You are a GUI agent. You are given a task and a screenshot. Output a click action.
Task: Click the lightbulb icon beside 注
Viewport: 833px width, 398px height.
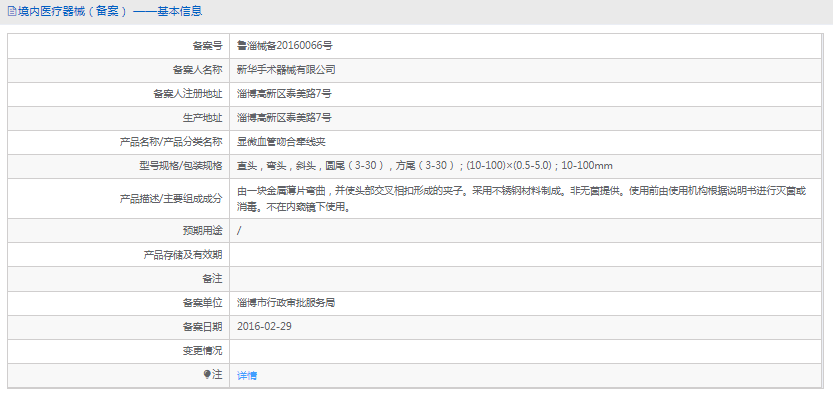tap(207, 375)
